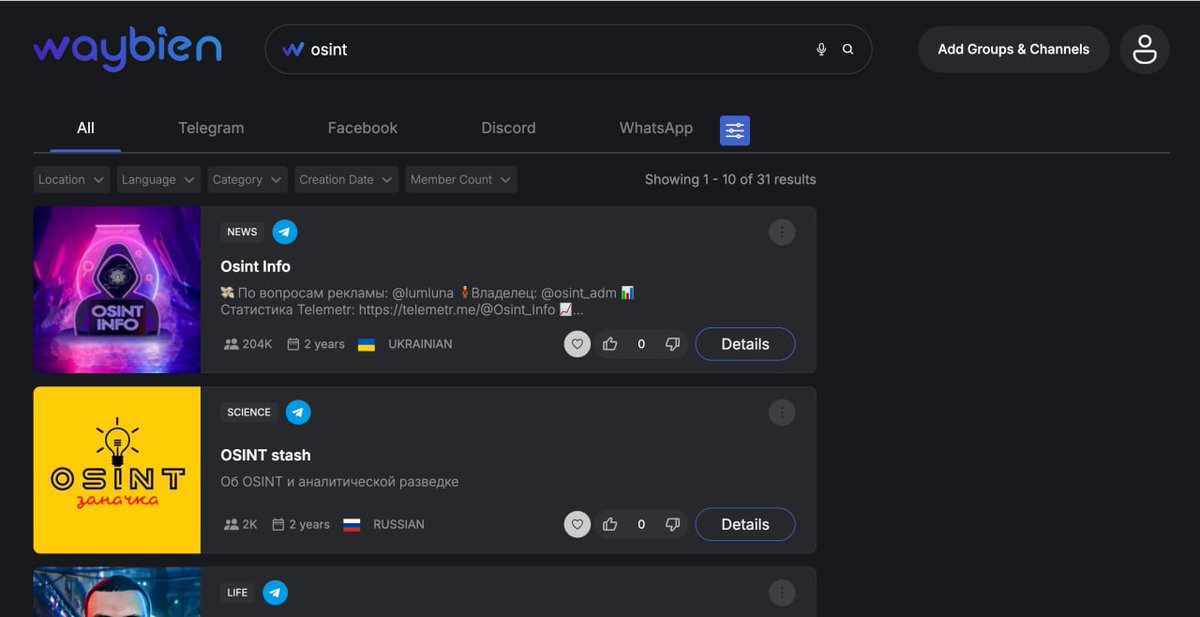Click the SCIENCE category tag
This screenshot has height=617, width=1200.
[249, 412]
